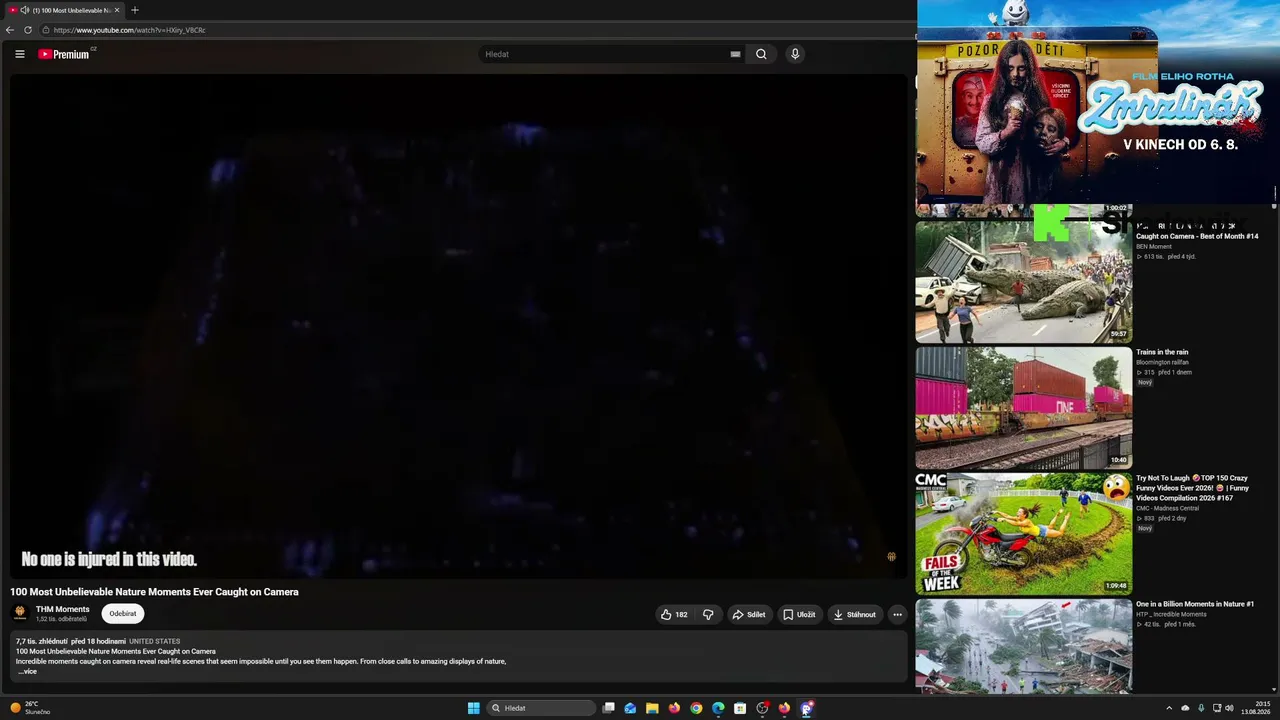This screenshot has width=1280, height=720.
Task: Open 'Bloomington railfan' channel
Action: pos(1164,362)
